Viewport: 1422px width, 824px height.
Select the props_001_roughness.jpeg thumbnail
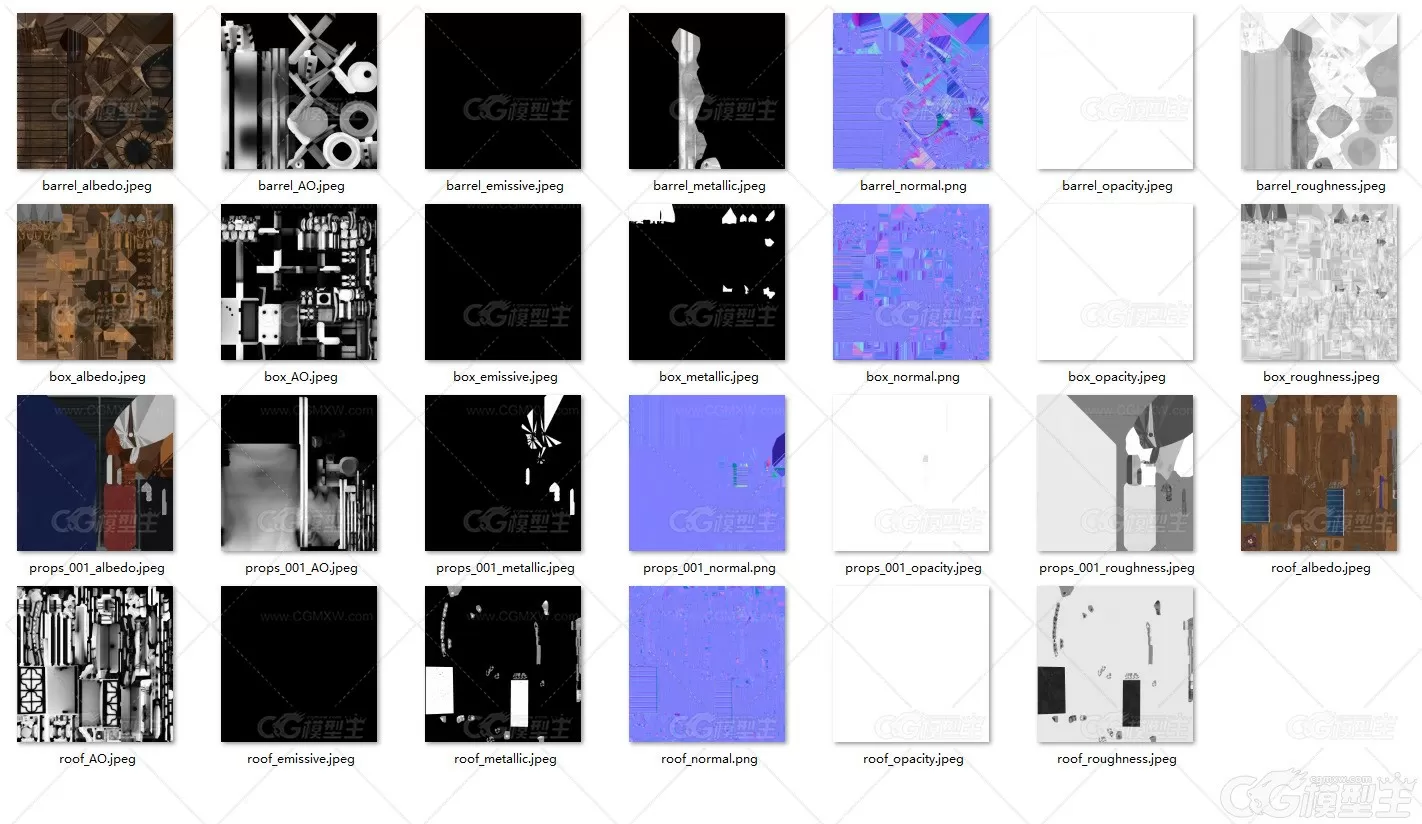1115,473
